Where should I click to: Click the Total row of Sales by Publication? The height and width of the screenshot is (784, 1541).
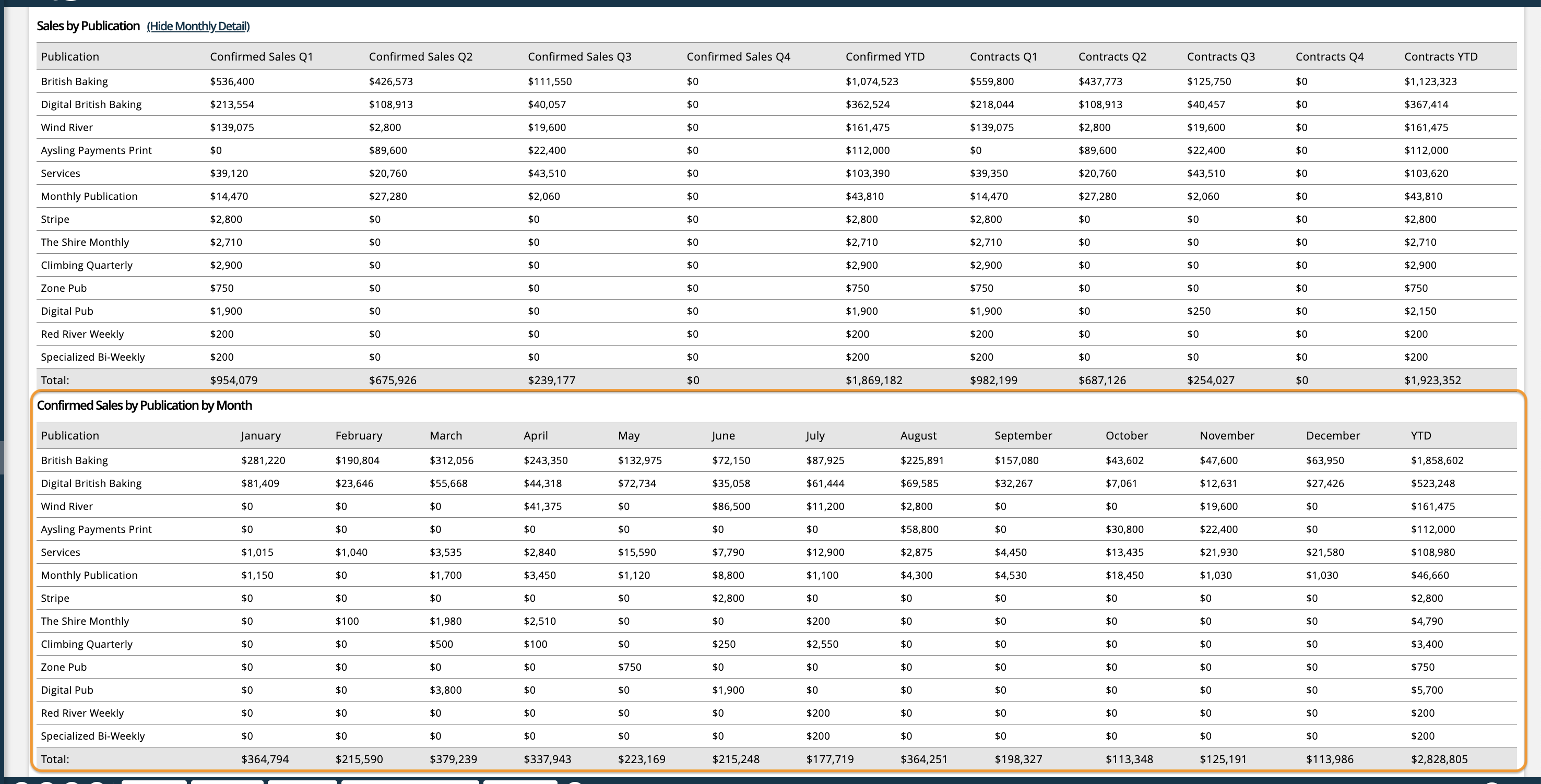click(x=55, y=380)
